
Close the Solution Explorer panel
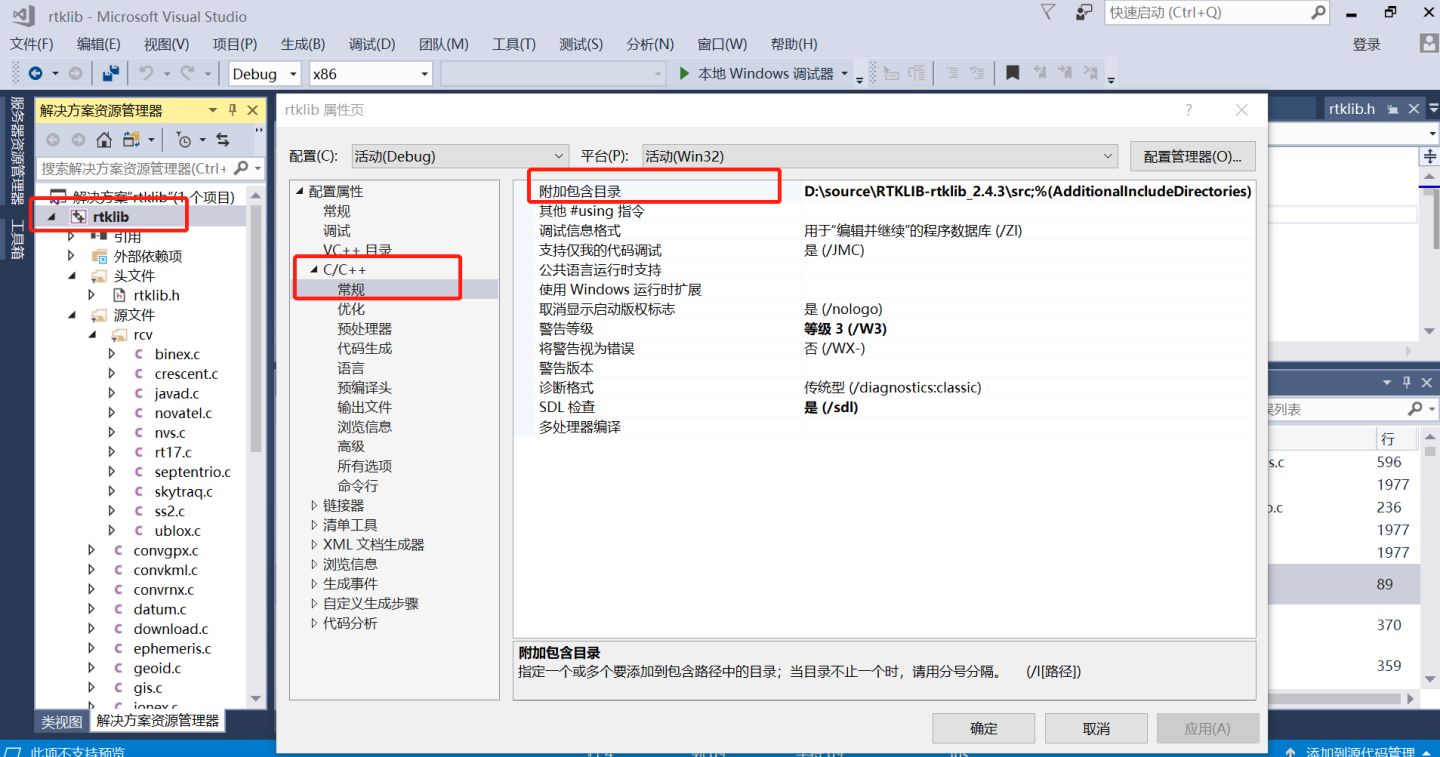[252, 110]
